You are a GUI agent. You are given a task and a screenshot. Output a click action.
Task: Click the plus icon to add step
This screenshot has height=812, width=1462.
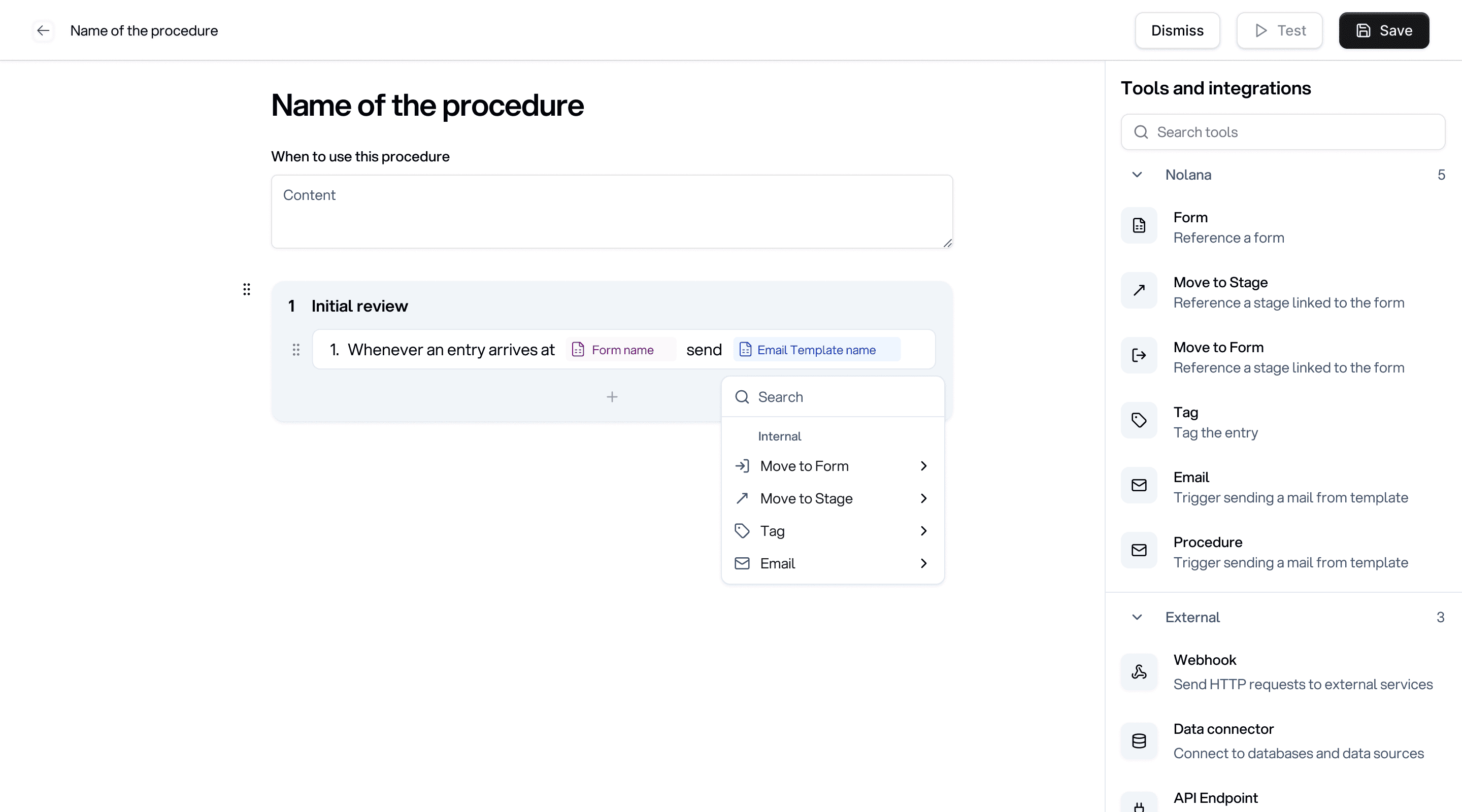pyautogui.click(x=612, y=397)
